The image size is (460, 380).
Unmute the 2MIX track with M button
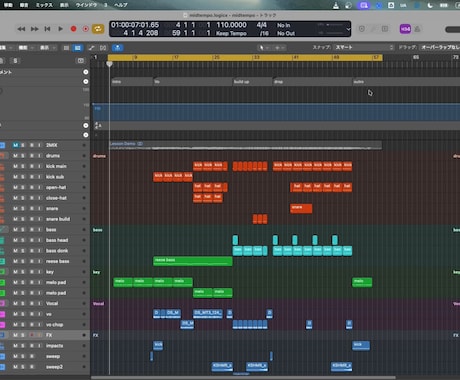click(x=15, y=145)
